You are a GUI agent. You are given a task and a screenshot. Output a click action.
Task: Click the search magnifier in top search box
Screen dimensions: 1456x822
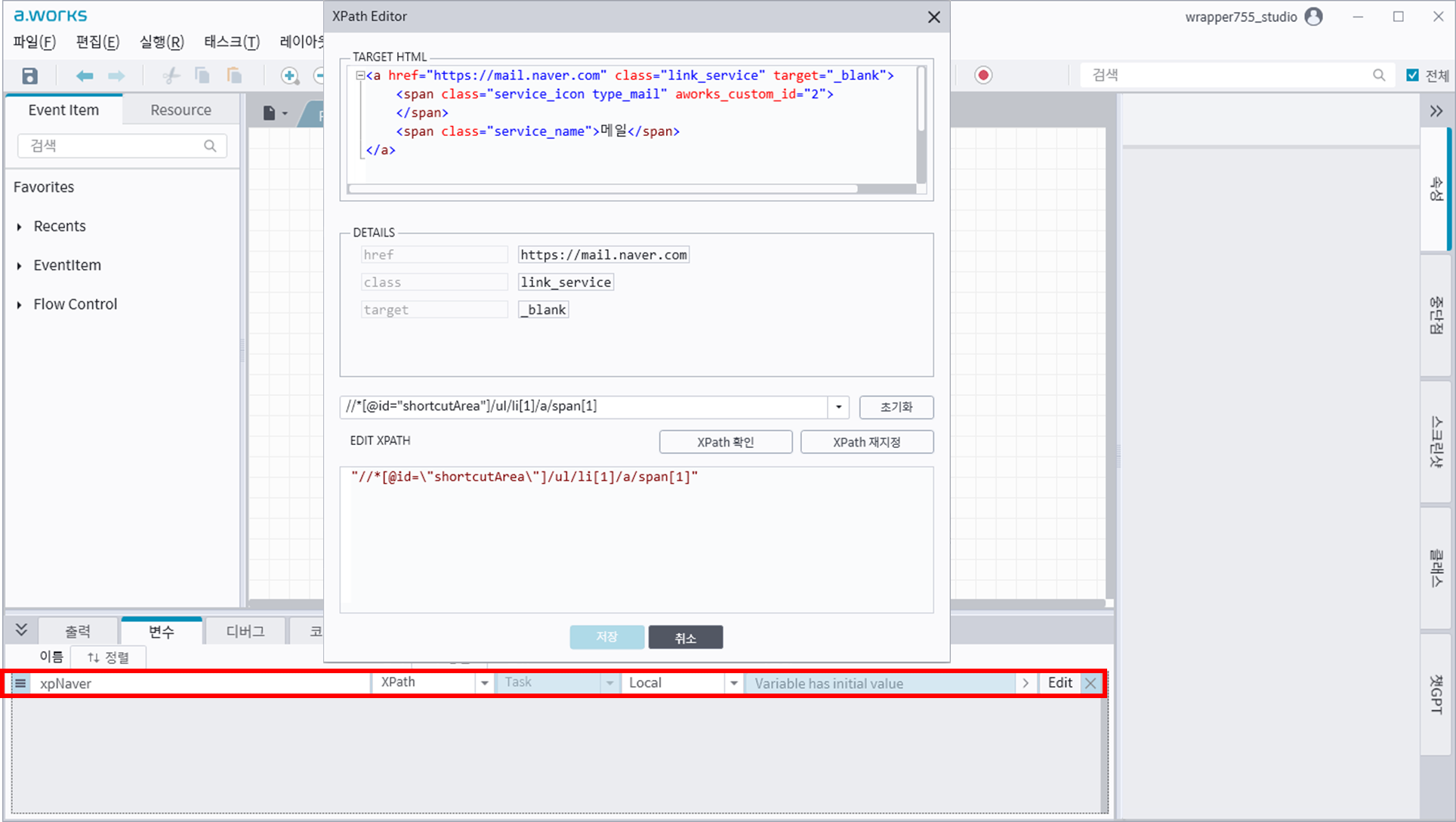pos(1379,75)
